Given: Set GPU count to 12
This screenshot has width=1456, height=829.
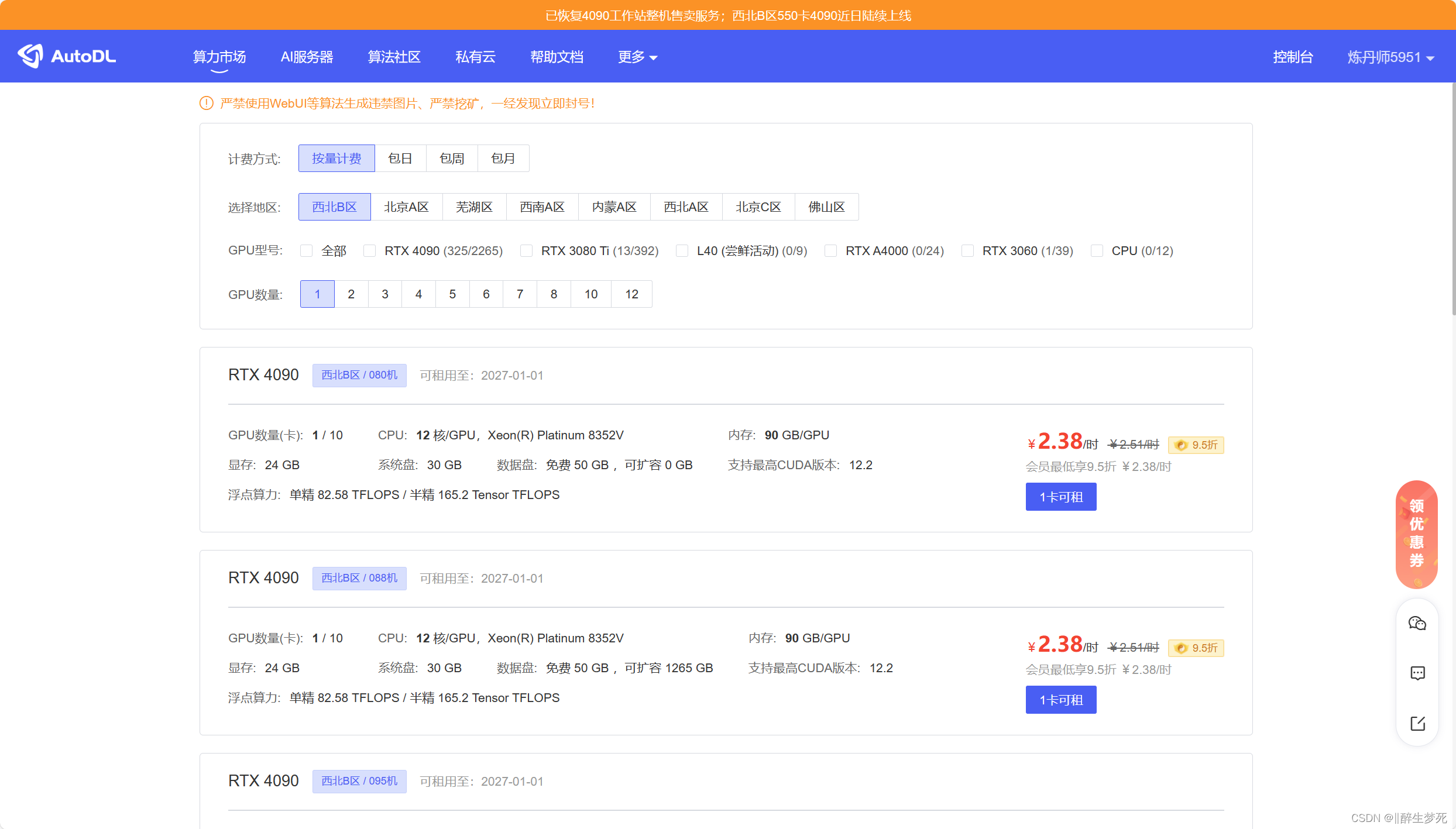Looking at the screenshot, I should point(631,294).
